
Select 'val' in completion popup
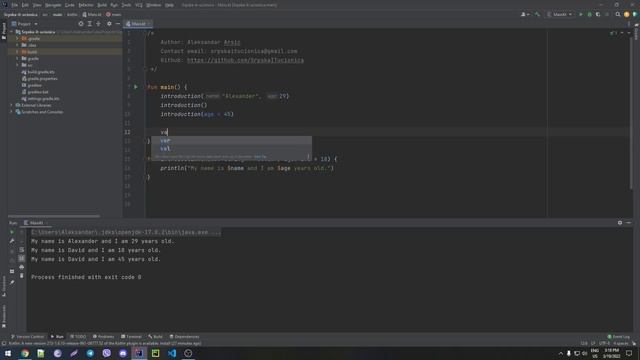(x=231, y=149)
